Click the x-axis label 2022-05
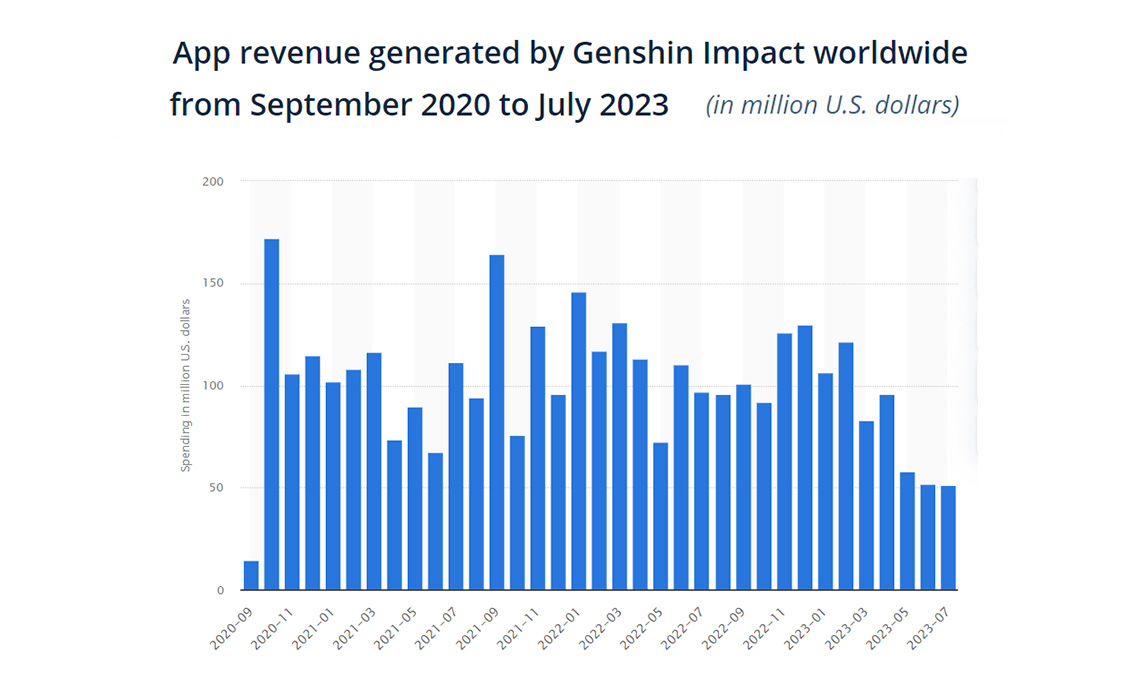The image size is (1140, 700). pyautogui.click(x=641, y=629)
